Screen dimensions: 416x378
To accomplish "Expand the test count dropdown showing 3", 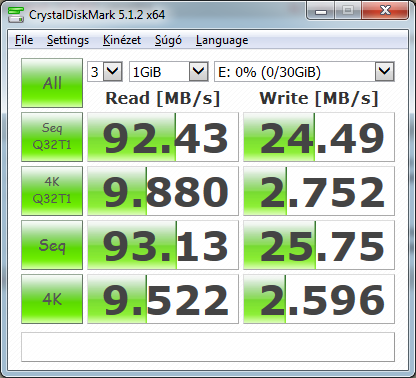I will 113,71.
